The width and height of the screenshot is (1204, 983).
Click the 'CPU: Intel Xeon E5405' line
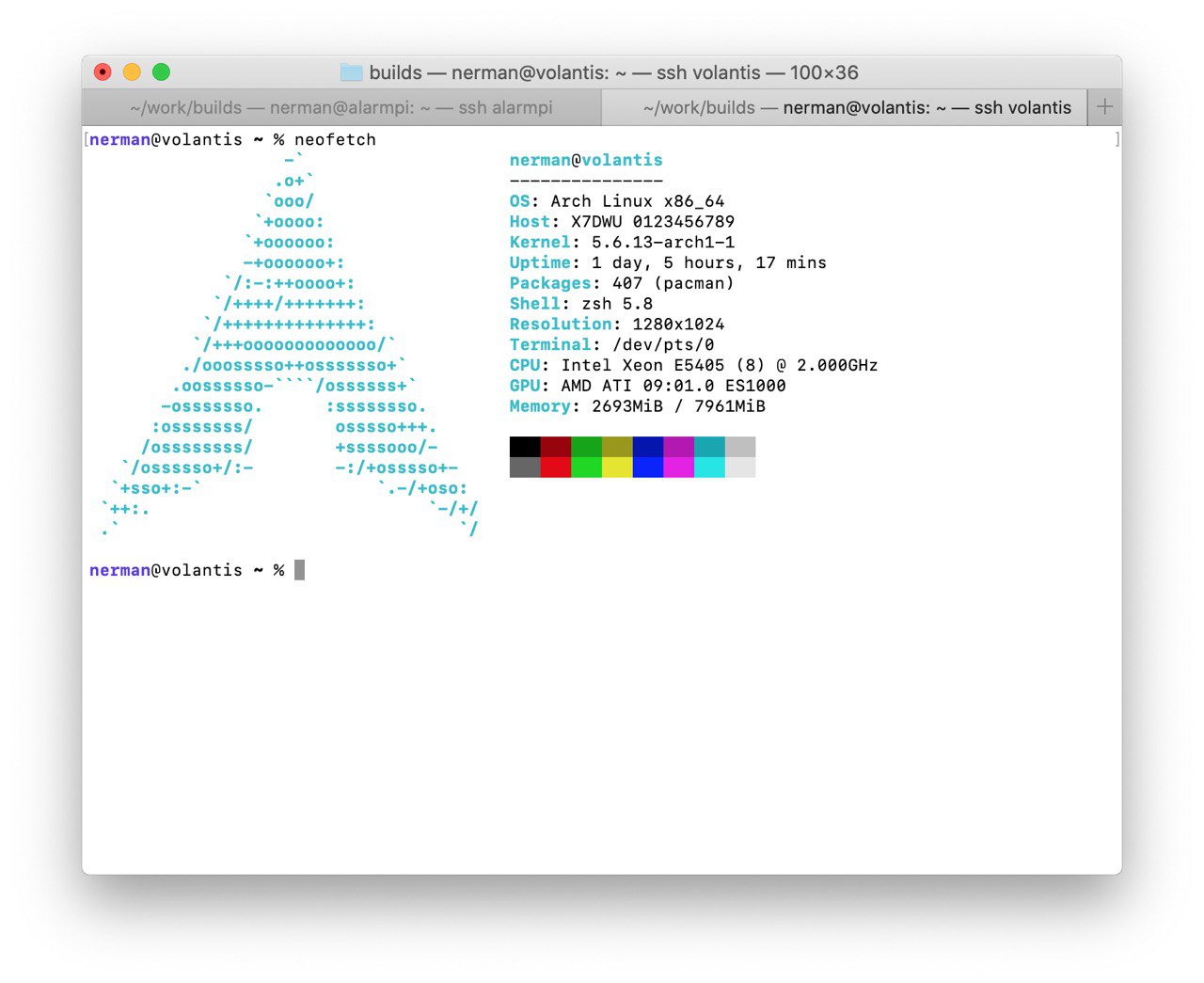click(x=693, y=365)
